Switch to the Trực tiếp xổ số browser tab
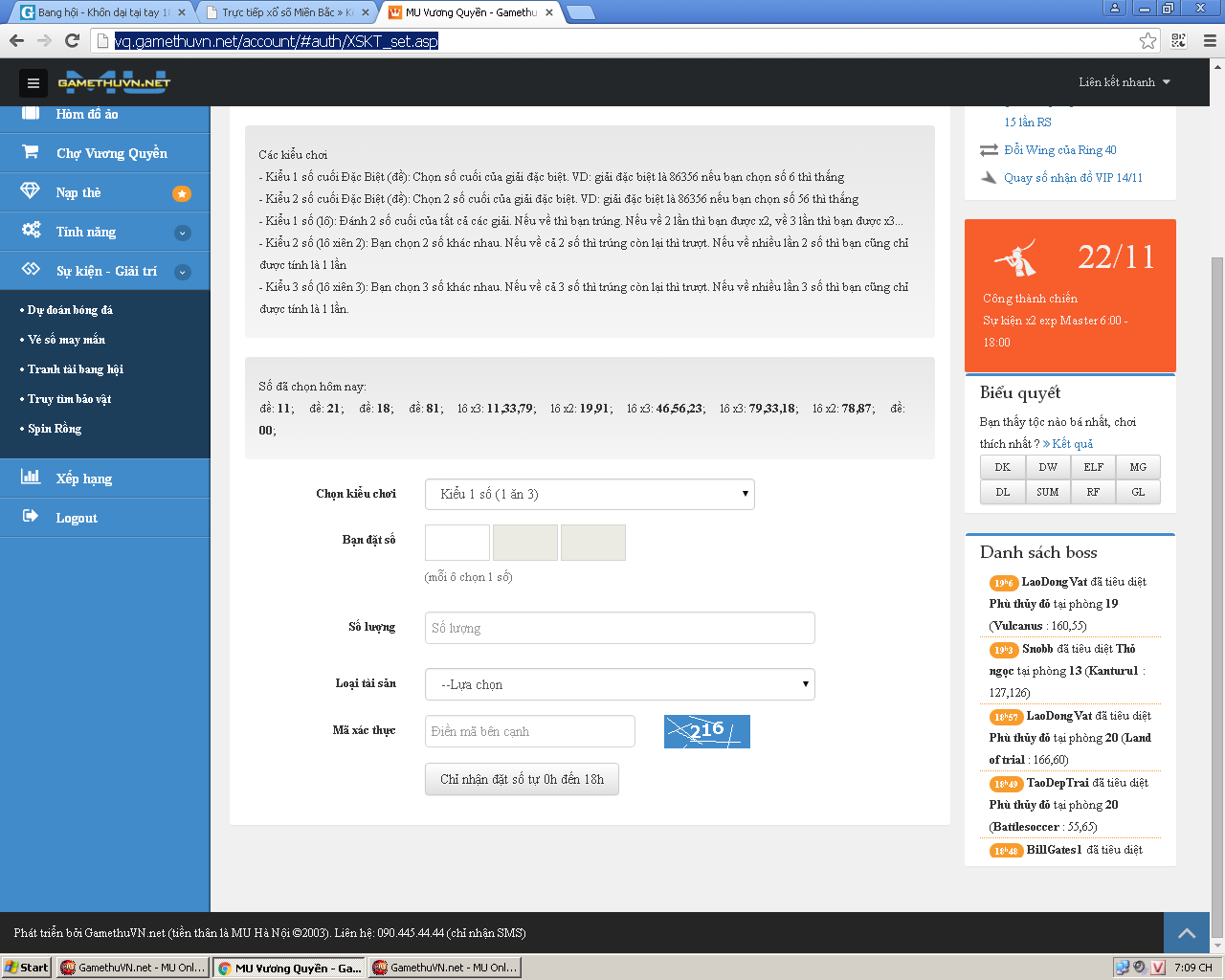The image size is (1225, 980). point(287,12)
